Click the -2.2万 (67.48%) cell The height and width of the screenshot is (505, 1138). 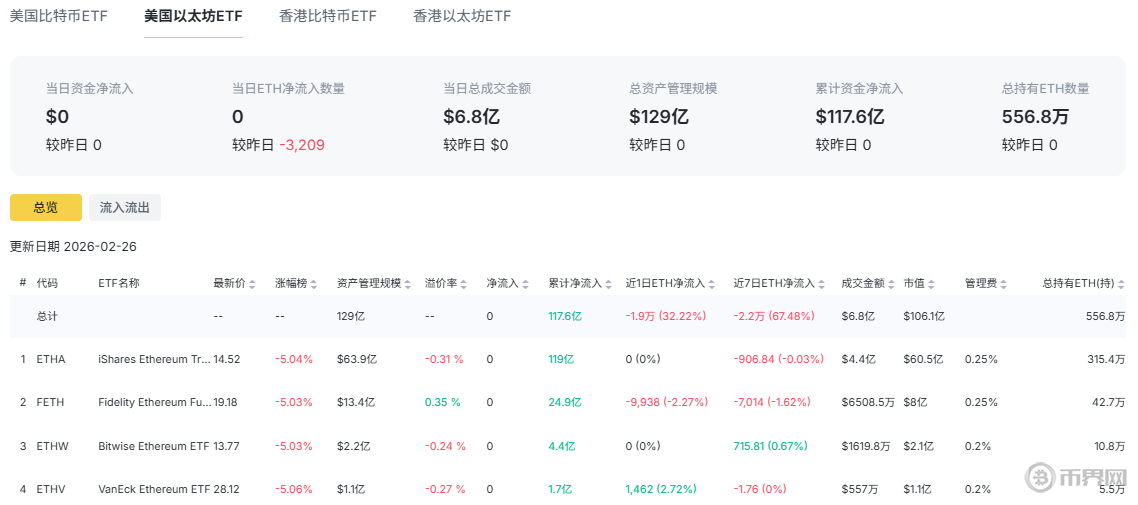774,316
